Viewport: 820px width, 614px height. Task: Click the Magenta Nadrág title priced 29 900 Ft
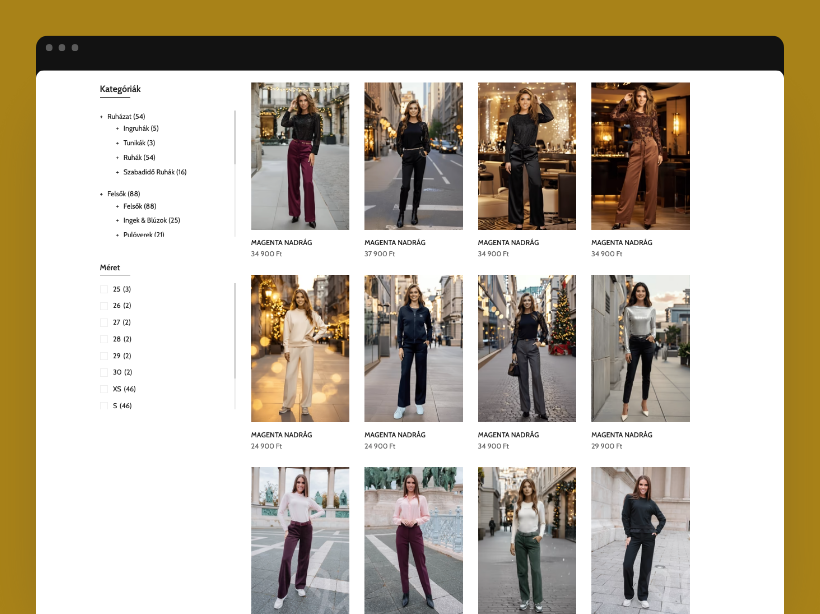point(622,435)
